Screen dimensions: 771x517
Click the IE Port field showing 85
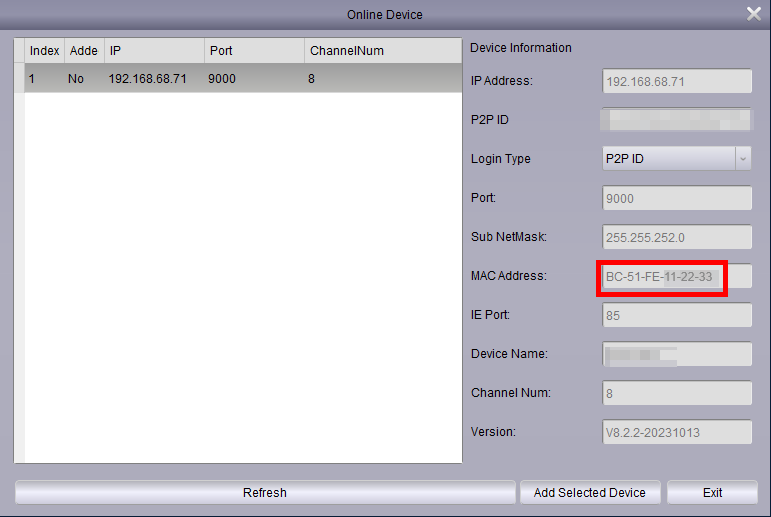tap(677, 315)
